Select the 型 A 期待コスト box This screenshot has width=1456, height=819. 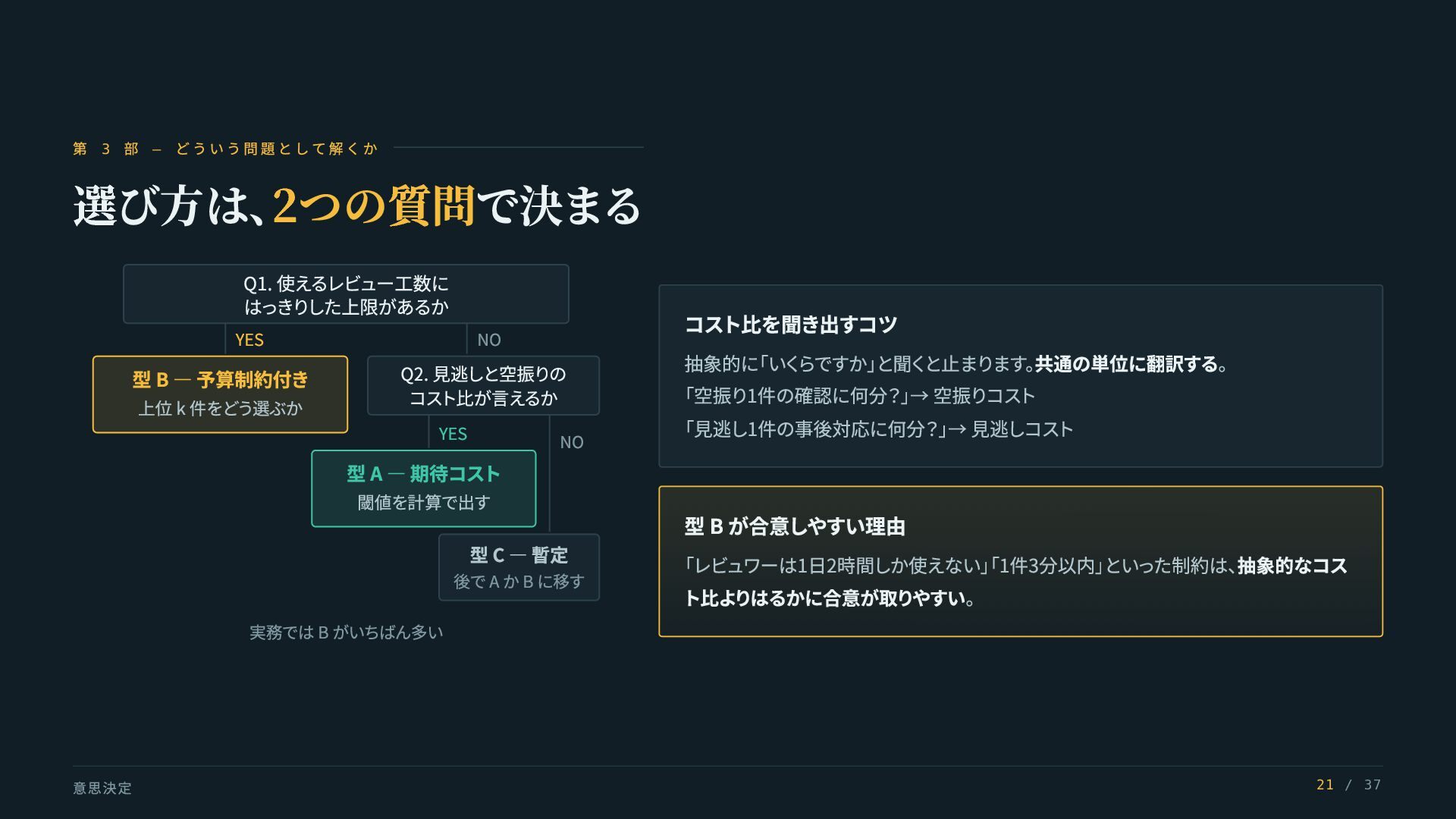[423, 488]
